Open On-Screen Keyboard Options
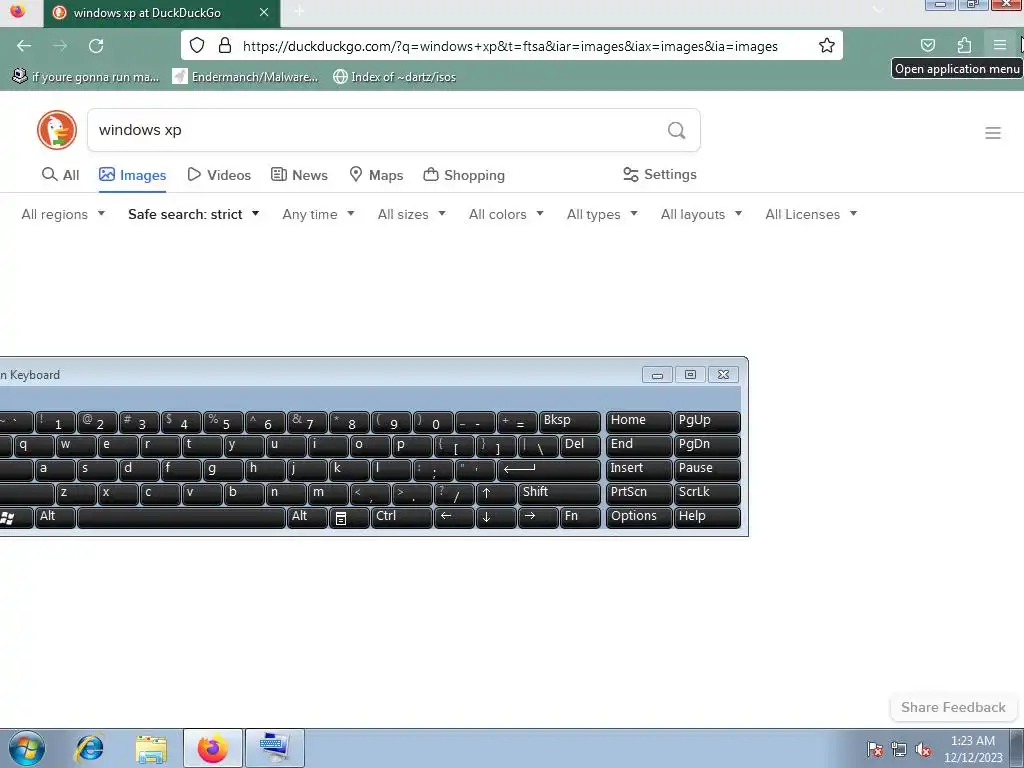Image resolution: width=1024 pixels, height=768 pixels. coord(638,518)
